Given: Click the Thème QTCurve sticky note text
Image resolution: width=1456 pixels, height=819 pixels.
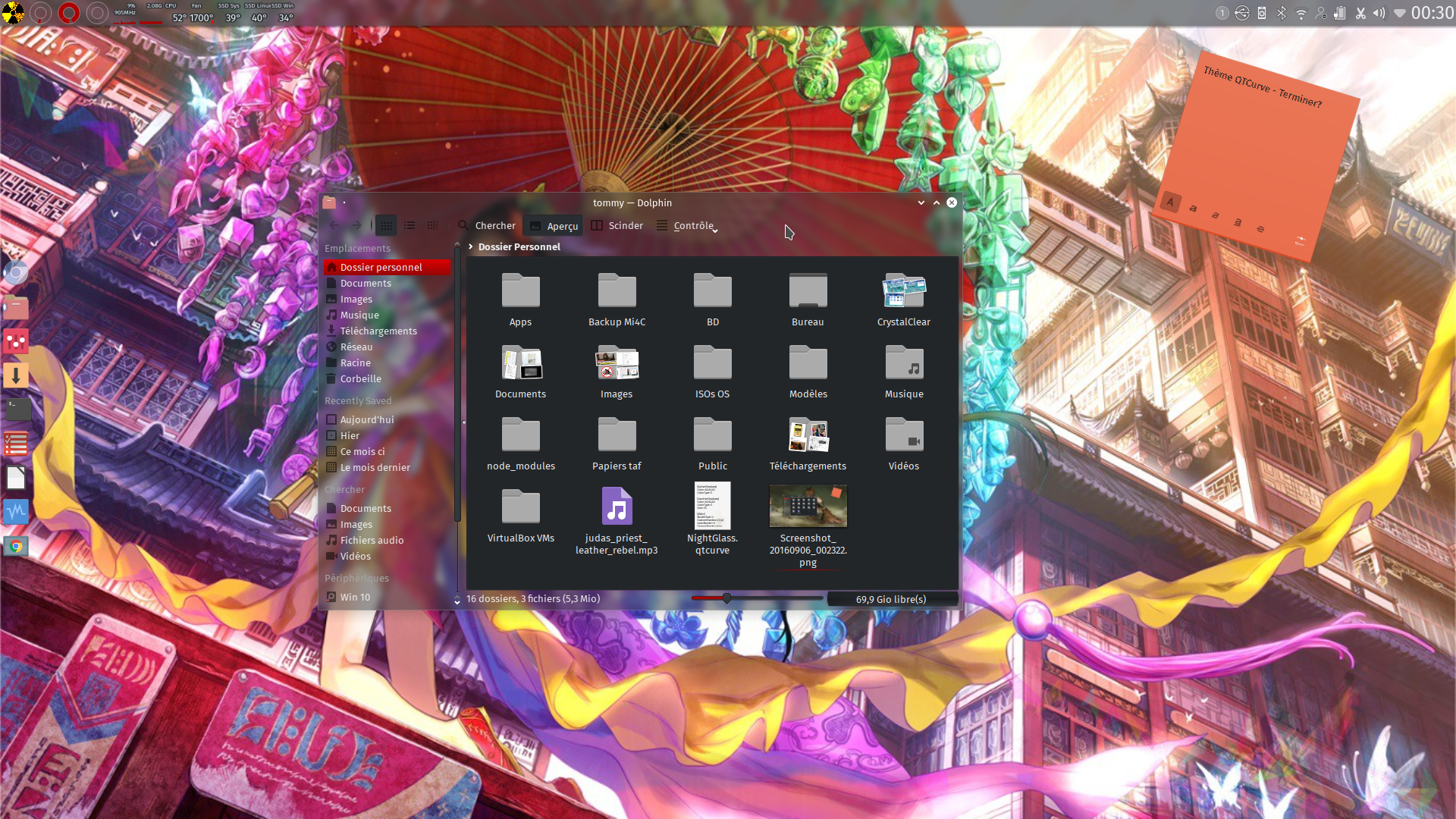Looking at the screenshot, I should (x=1263, y=87).
